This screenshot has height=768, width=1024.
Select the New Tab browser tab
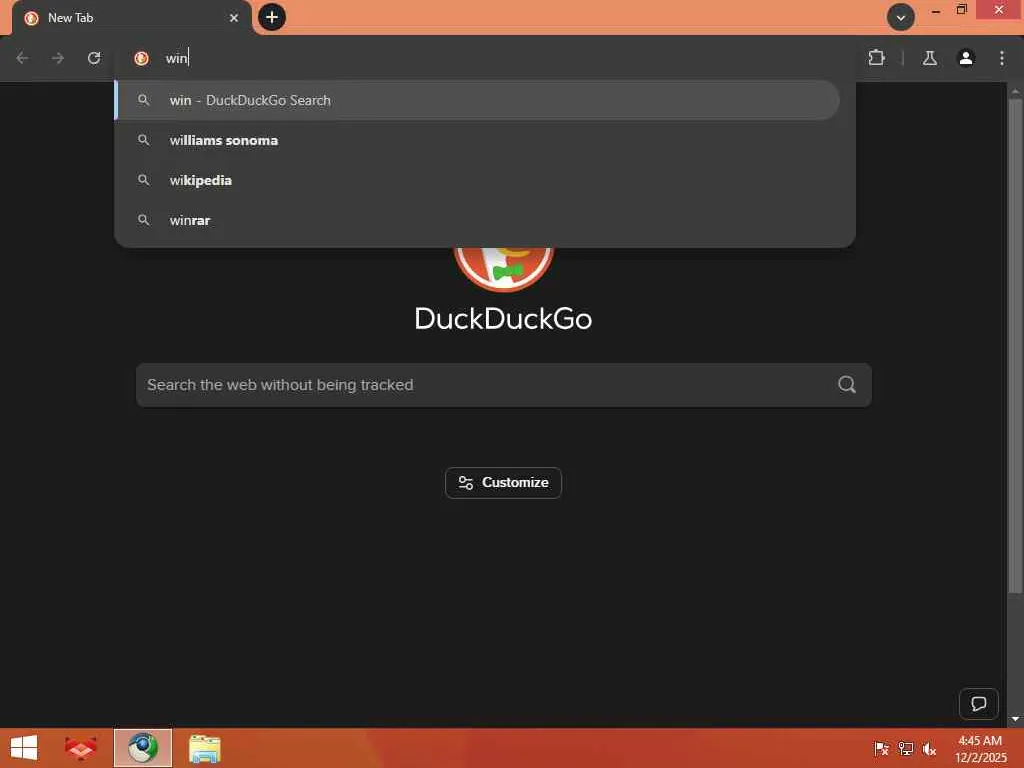(131, 18)
